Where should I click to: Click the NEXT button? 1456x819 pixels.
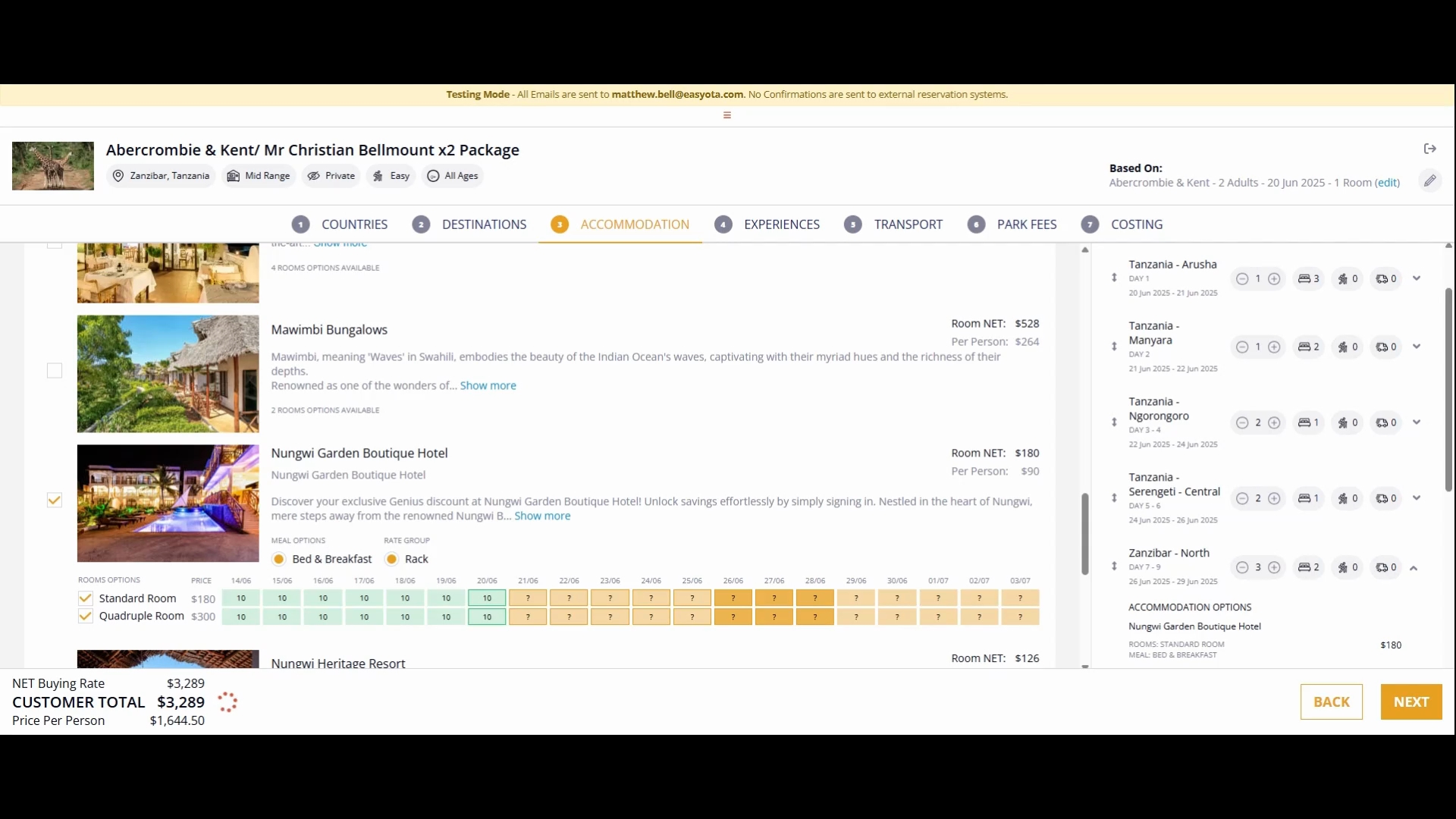[x=1411, y=702]
